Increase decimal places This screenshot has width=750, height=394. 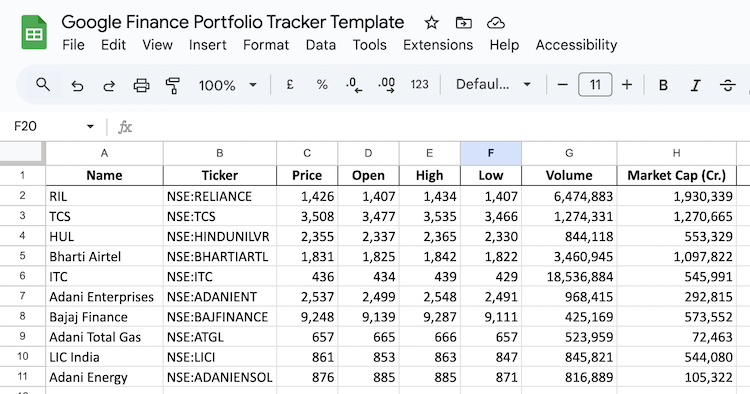386,85
